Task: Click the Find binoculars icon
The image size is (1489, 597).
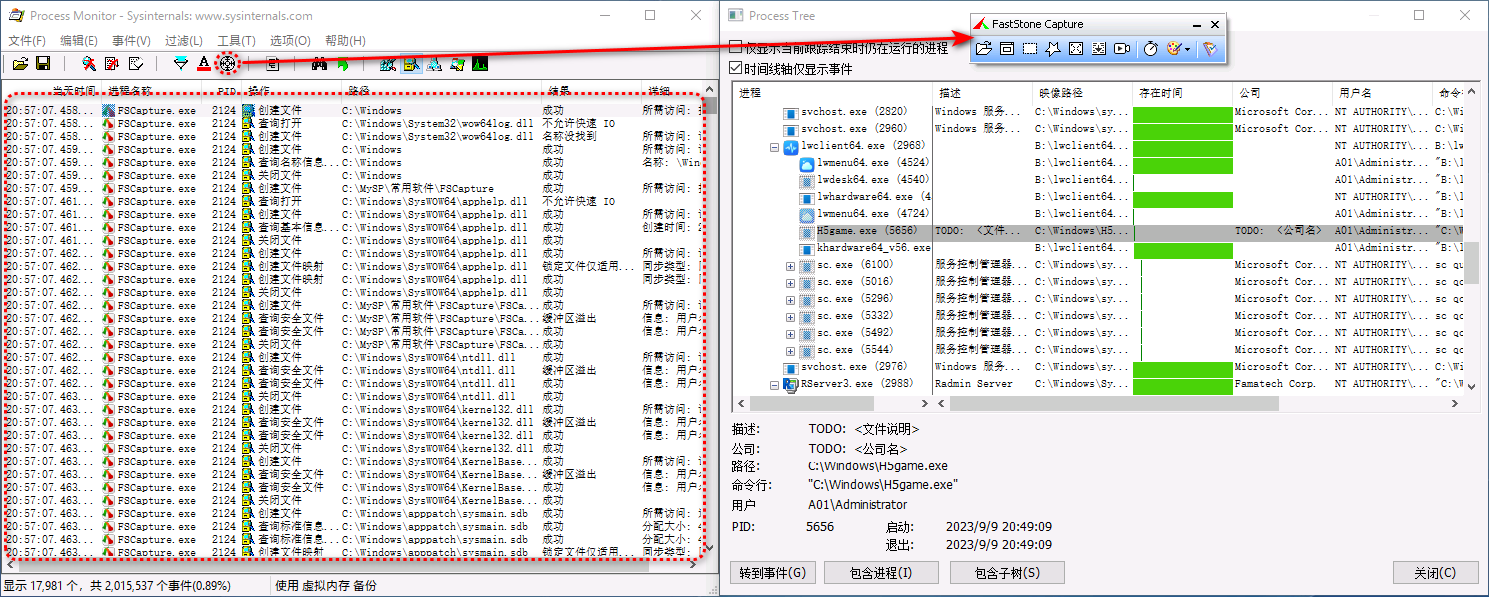Action: [x=319, y=64]
